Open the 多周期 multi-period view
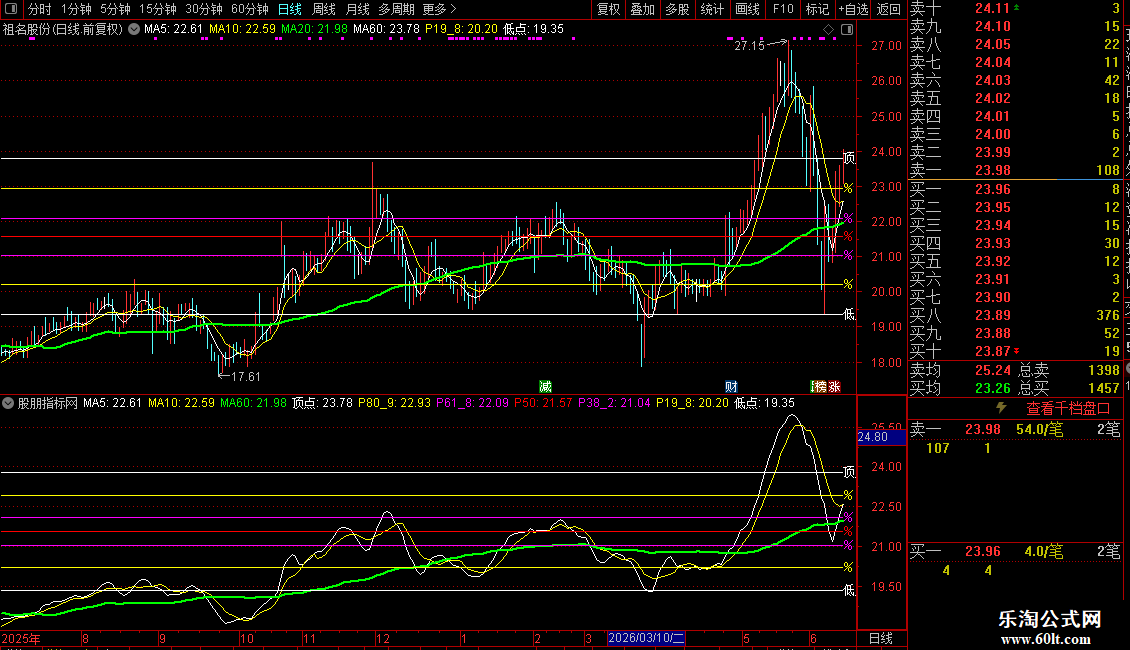Viewport: 1130px width, 650px height. (396, 9)
